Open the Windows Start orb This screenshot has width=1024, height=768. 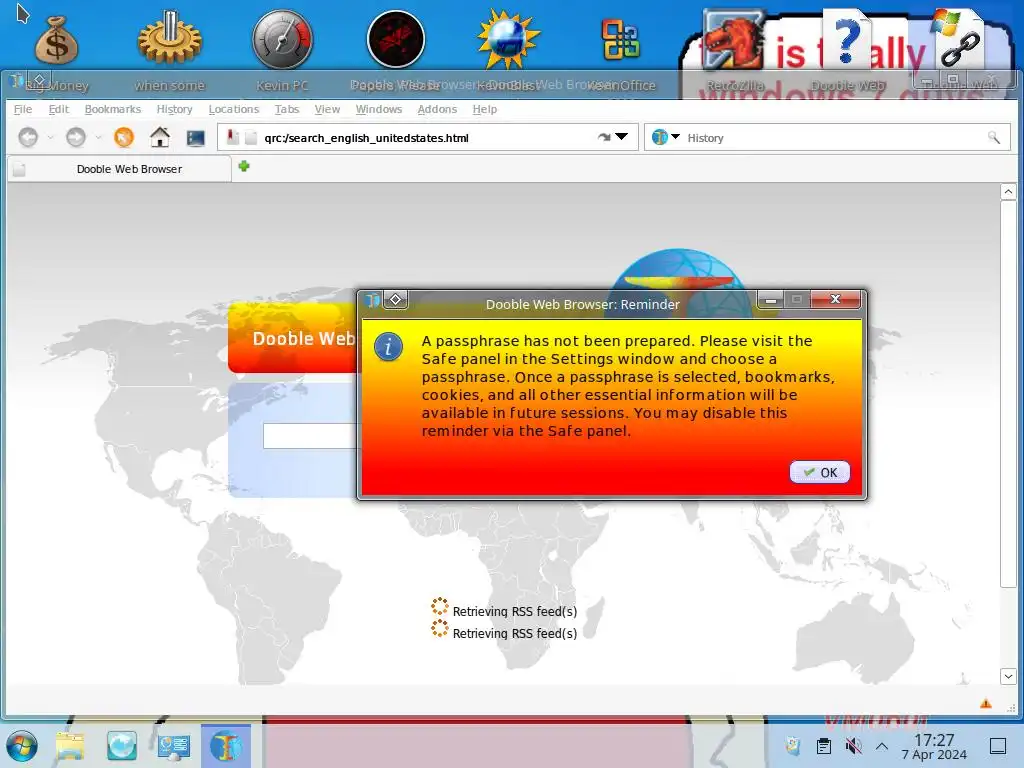coord(22,746)
